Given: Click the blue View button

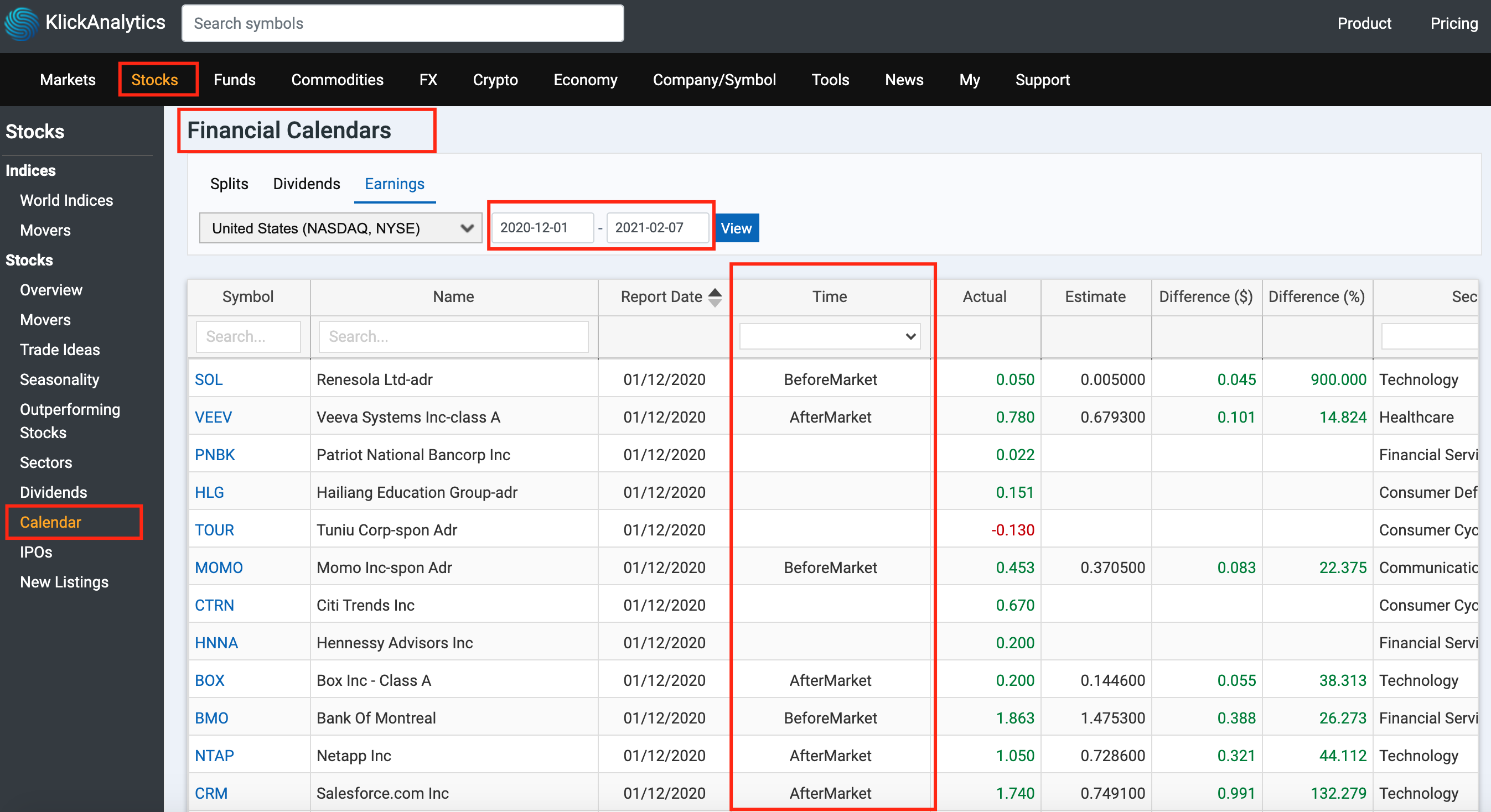Looking at the screenshot, I should coord(736,228).
